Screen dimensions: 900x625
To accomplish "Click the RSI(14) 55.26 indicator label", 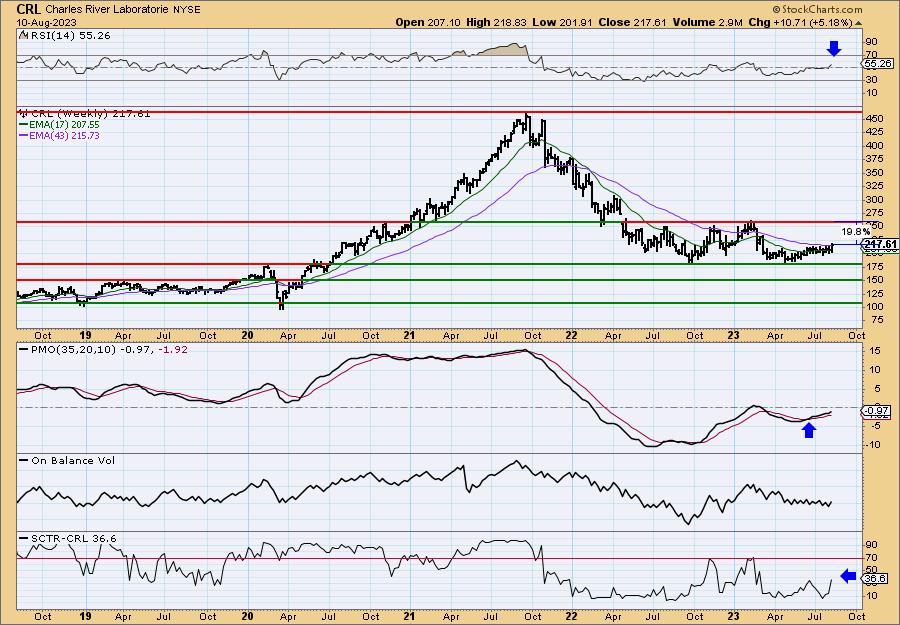I will click(x=69, y=35).
